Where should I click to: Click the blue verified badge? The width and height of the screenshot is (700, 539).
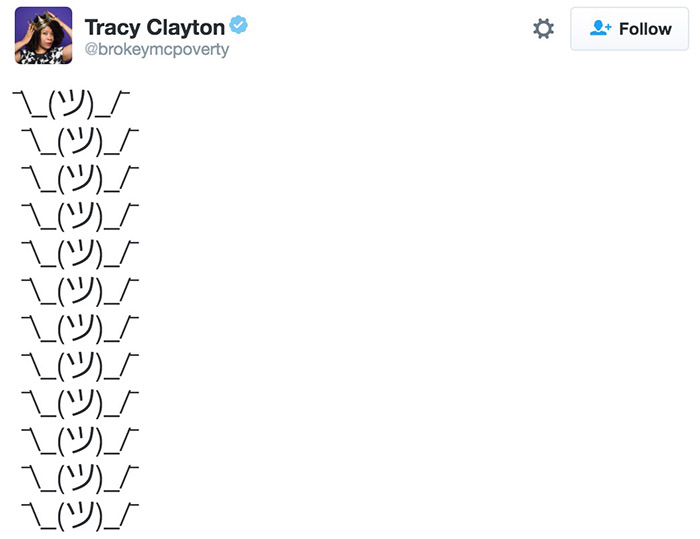click(x=238, y=26)
